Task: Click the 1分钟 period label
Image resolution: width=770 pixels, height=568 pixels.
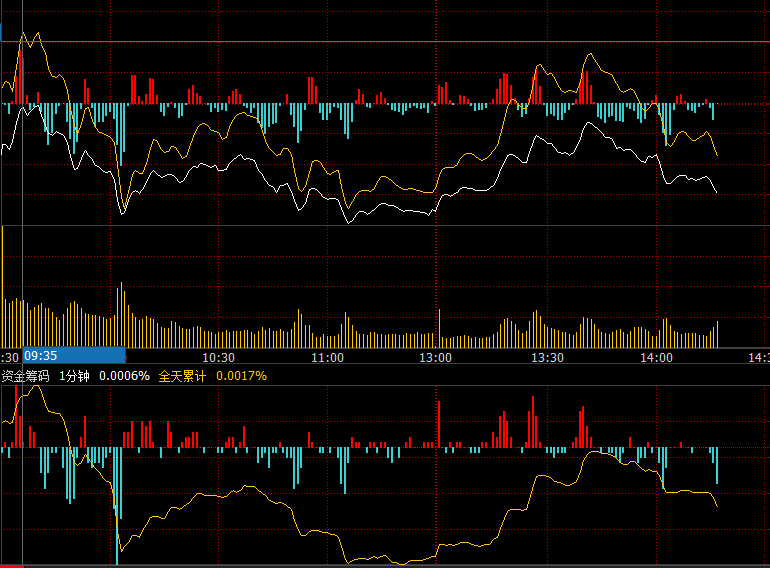Action: click(x=75, y=377)
